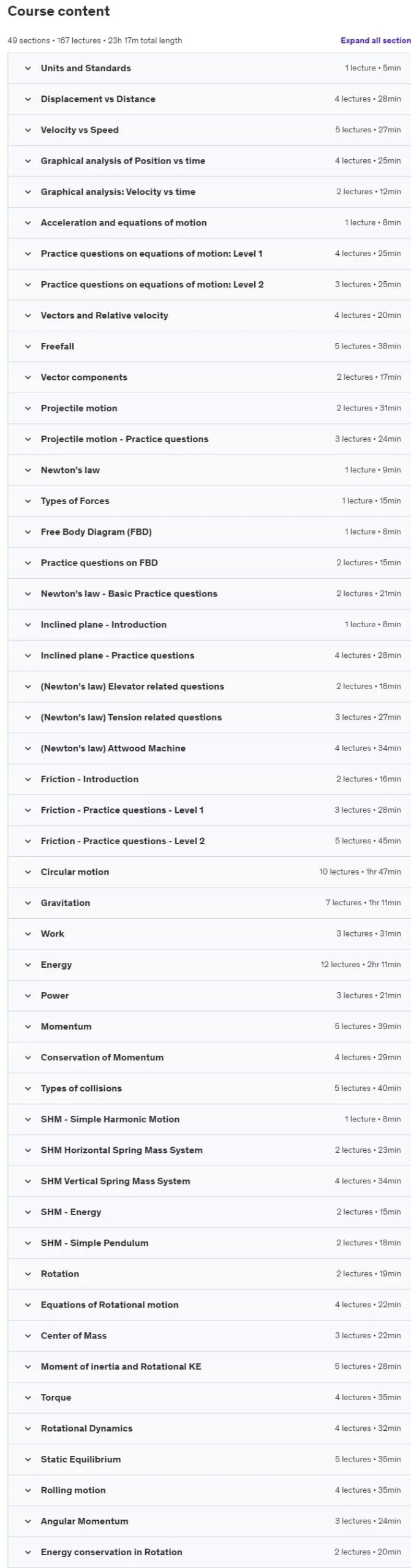Click the chevron beside Projectile motion
411x1568 pixels.
pyautogui.click(x=28, y=408)
